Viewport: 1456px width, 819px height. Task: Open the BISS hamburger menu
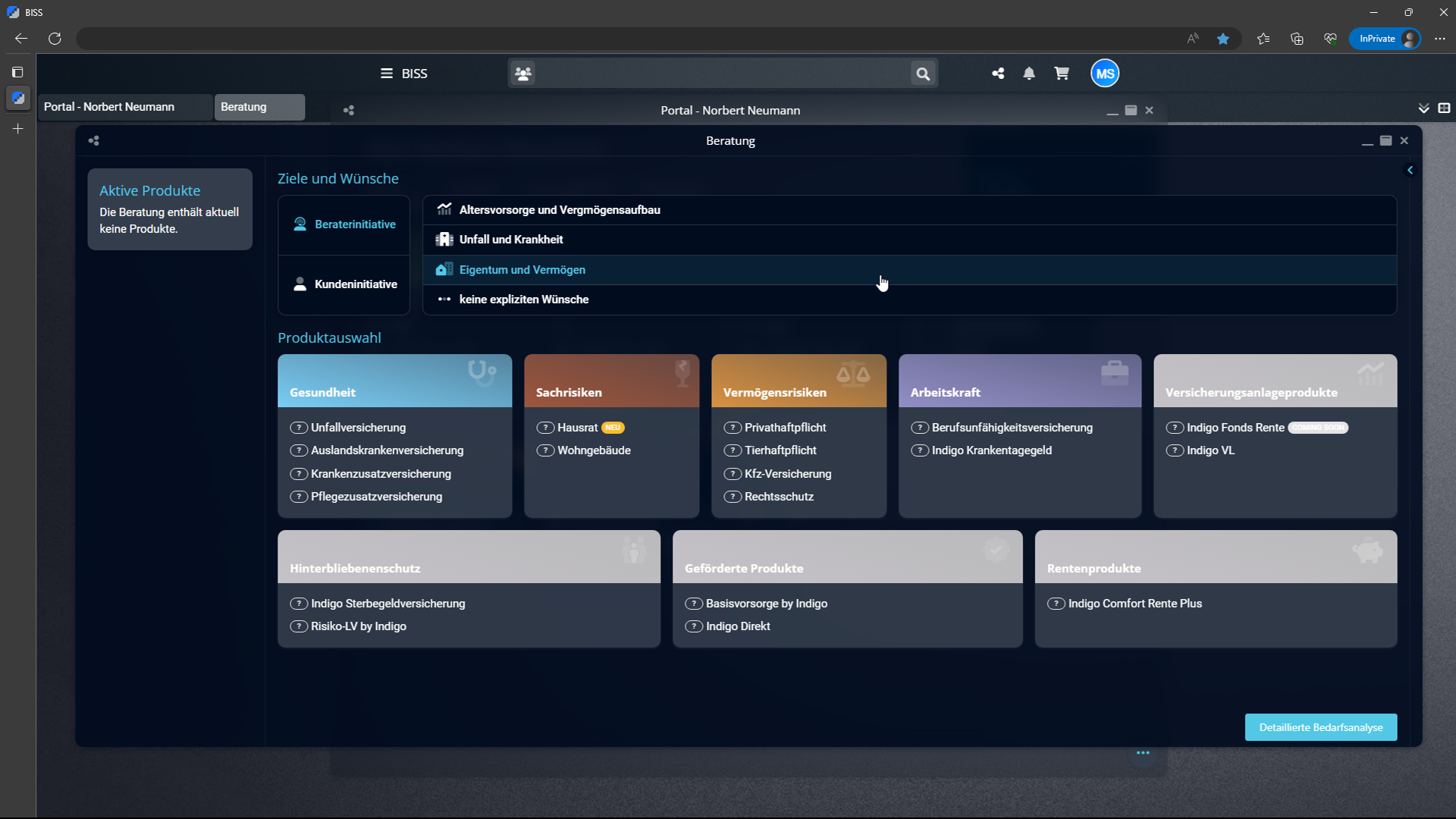387,74
